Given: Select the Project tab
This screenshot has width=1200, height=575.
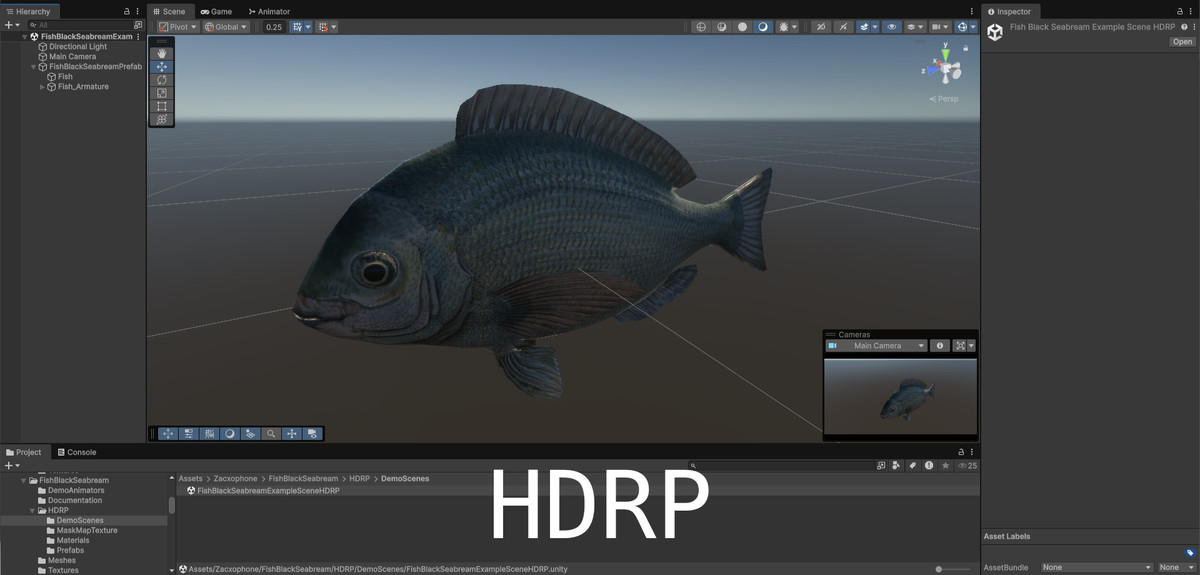Looking at the screenshot, I should [x=24, y=452].
